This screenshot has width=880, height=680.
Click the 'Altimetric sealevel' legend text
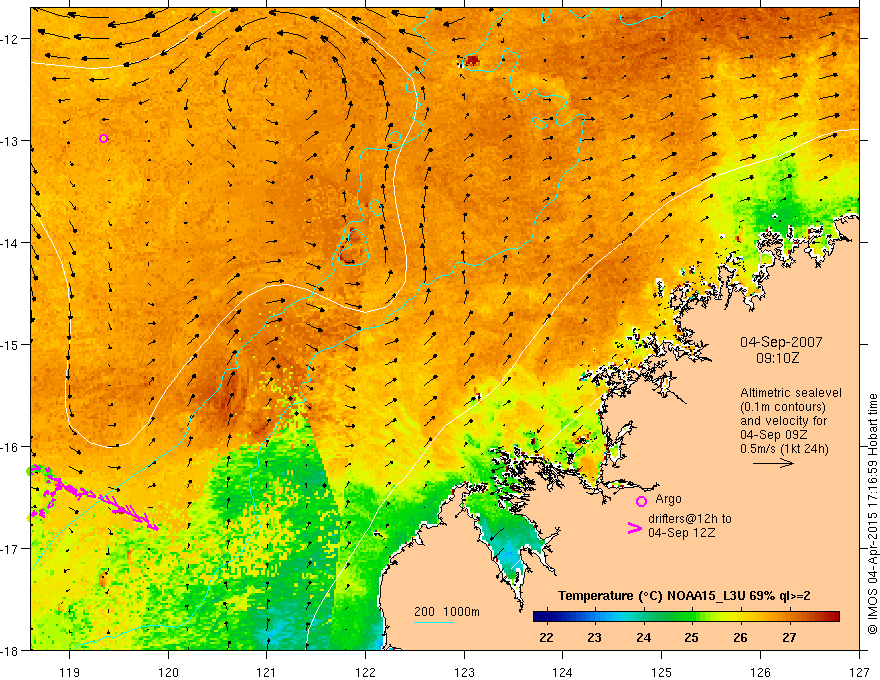[791, 393]
